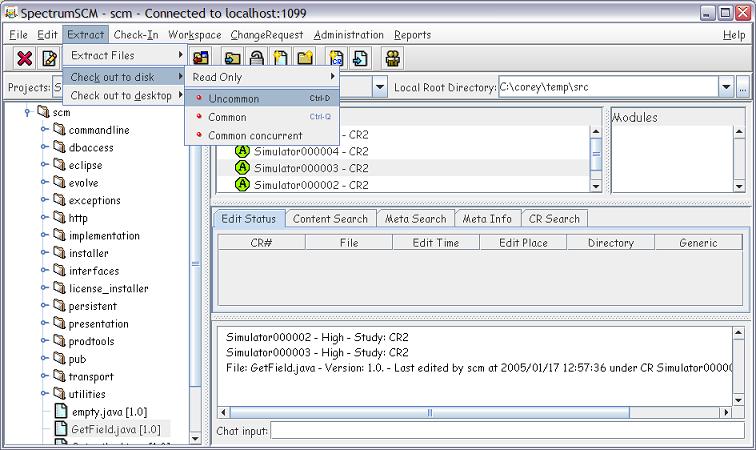Open the Administration menu
Image resolution: width=756 pixels, height=450 pixels.
click(349, 35)
